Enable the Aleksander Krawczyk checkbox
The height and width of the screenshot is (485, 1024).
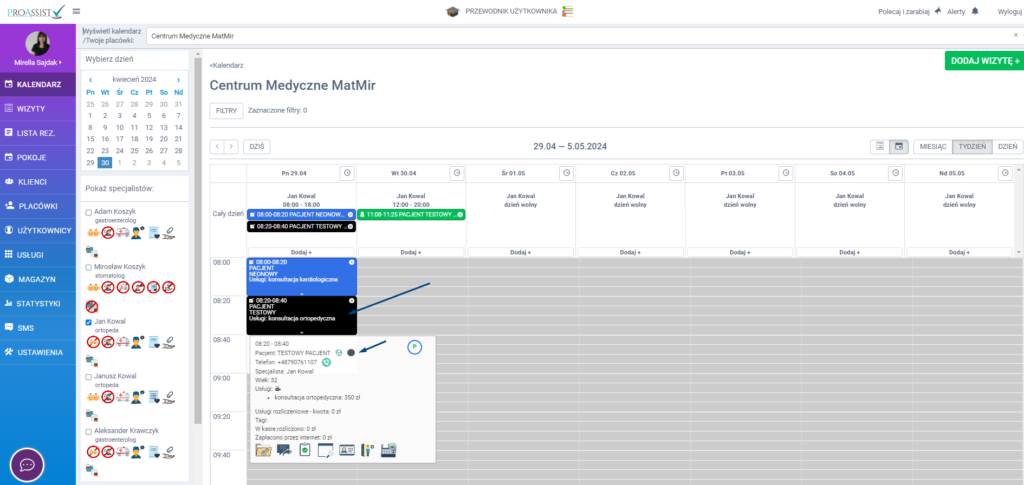coord(89,431)
